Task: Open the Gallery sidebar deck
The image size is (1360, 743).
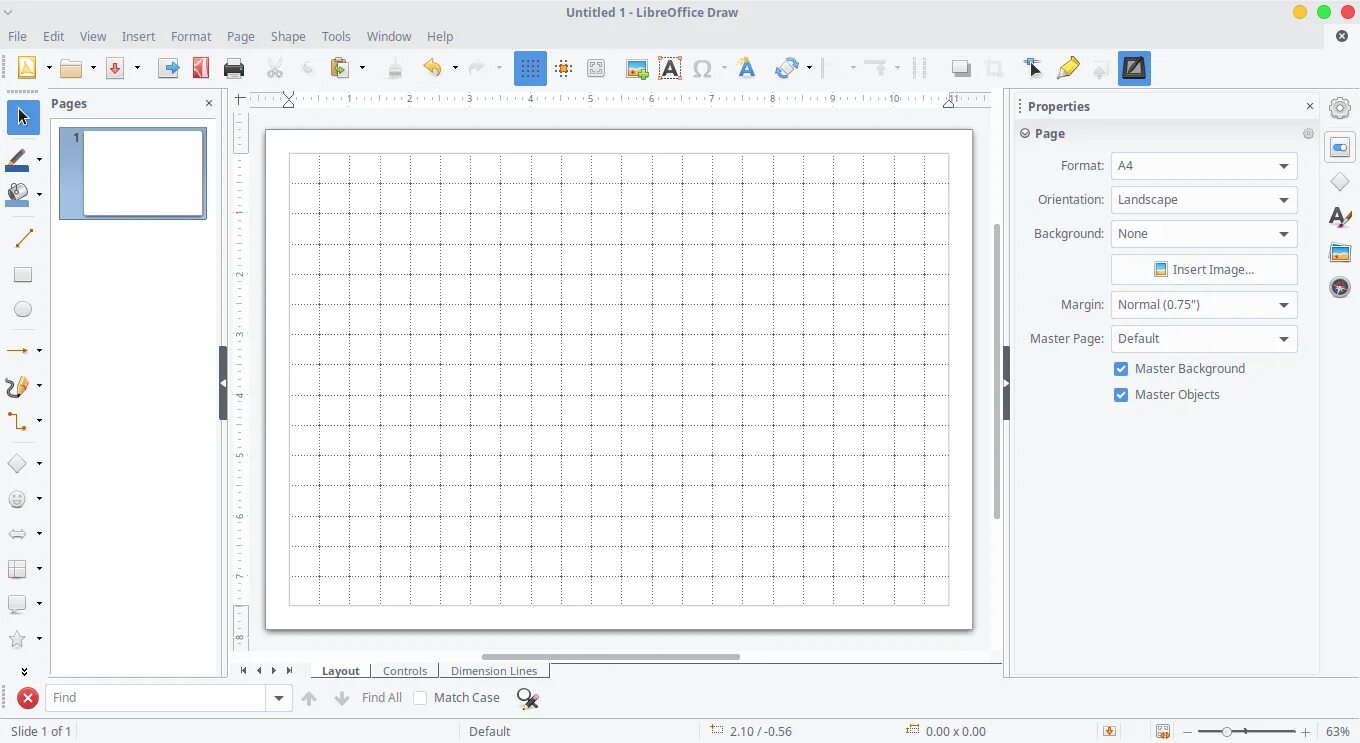Action: point(1340,252)
